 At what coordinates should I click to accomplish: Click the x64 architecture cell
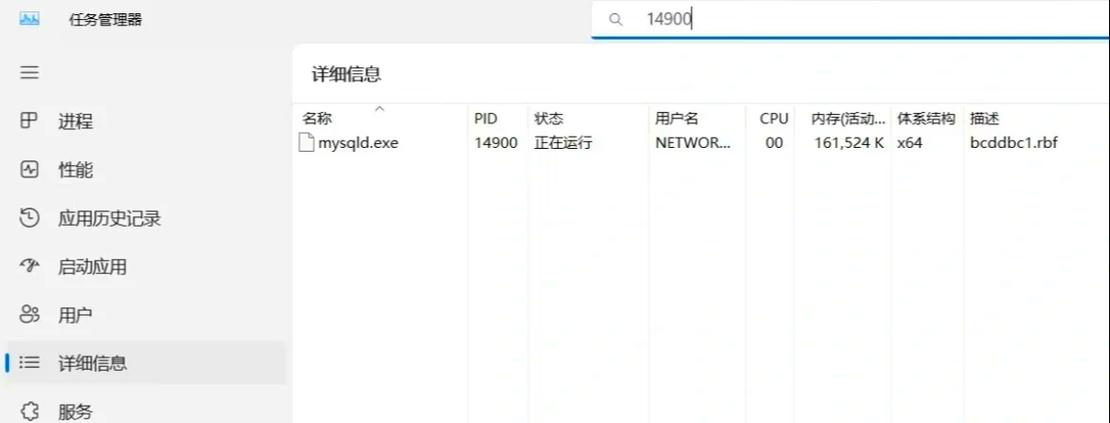(x=910, y=143)
